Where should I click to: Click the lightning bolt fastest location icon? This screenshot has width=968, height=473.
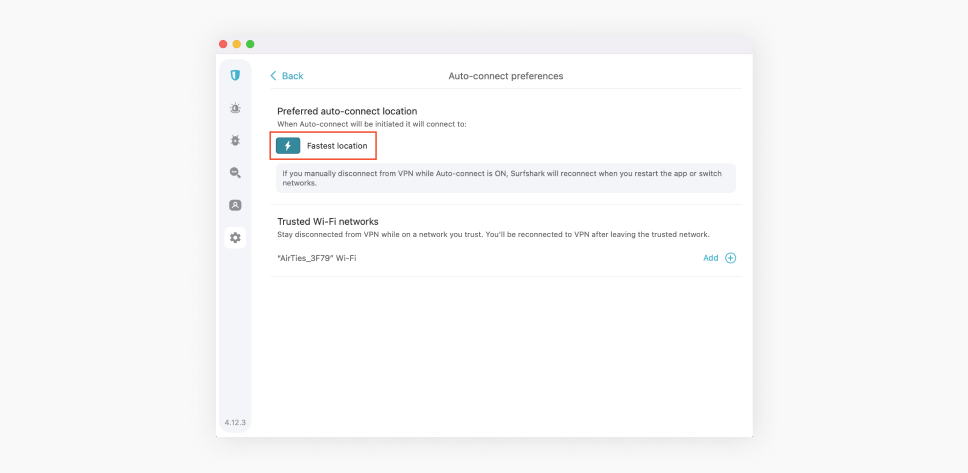coord(288,146)
